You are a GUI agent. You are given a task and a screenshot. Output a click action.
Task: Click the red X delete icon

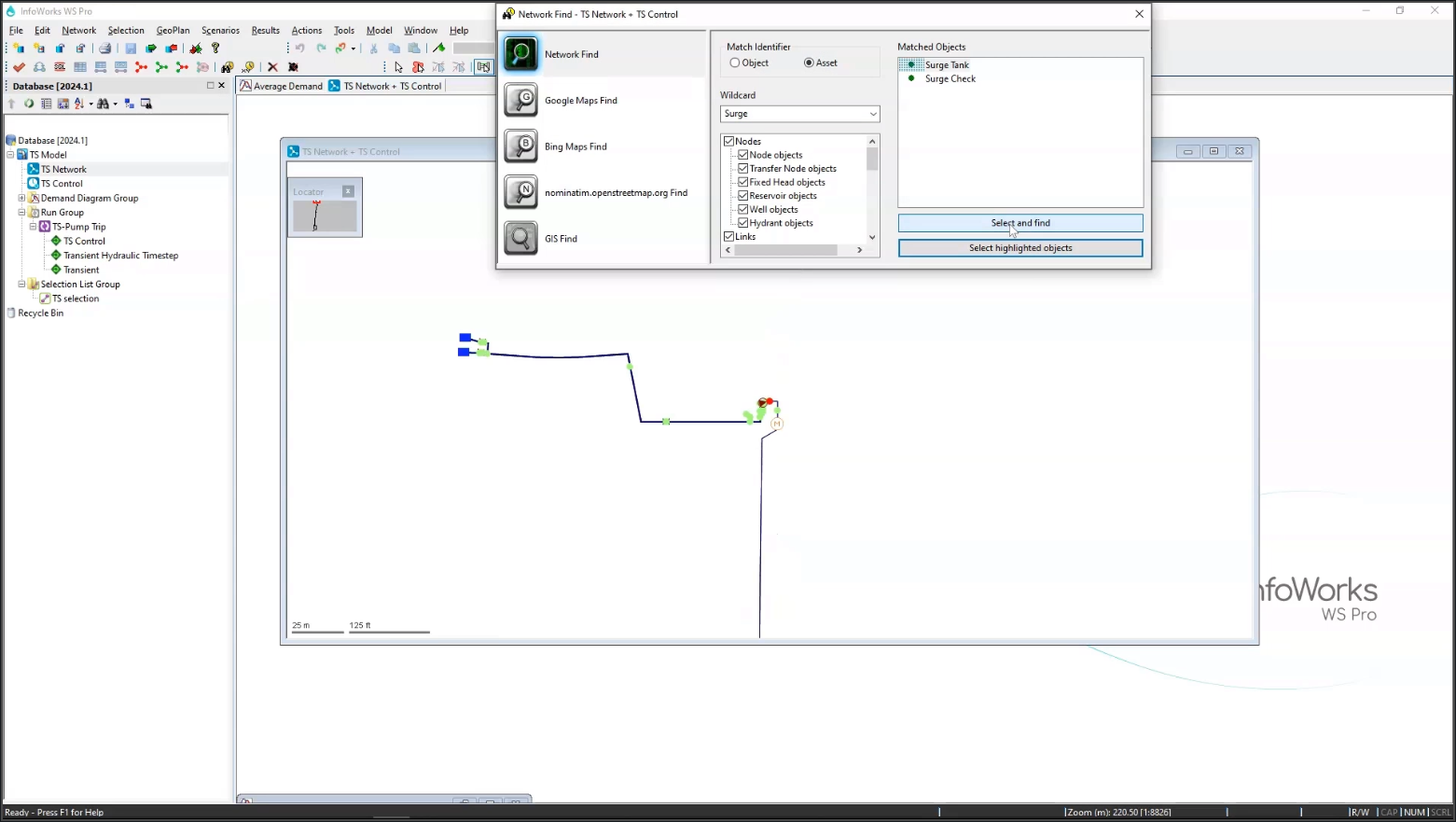pos(272,67)
